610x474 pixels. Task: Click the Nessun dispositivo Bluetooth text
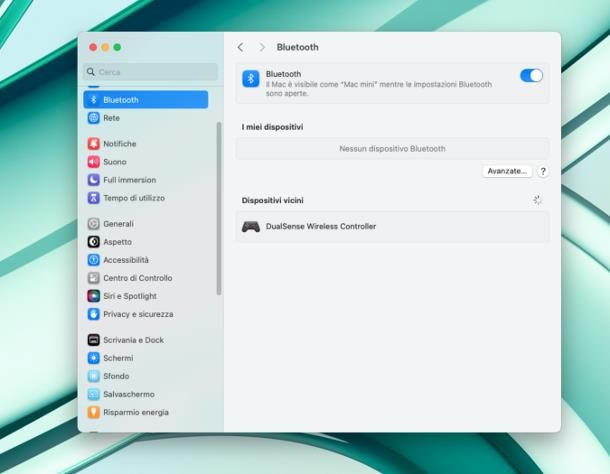tap(392, 149)
